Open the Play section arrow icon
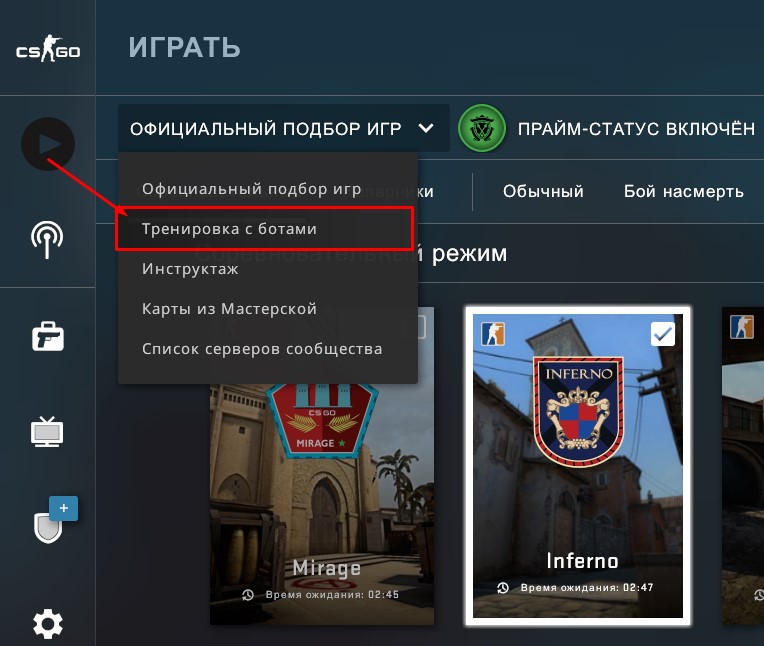This screenshot has height=646, width=764. (x=48, y=144)
